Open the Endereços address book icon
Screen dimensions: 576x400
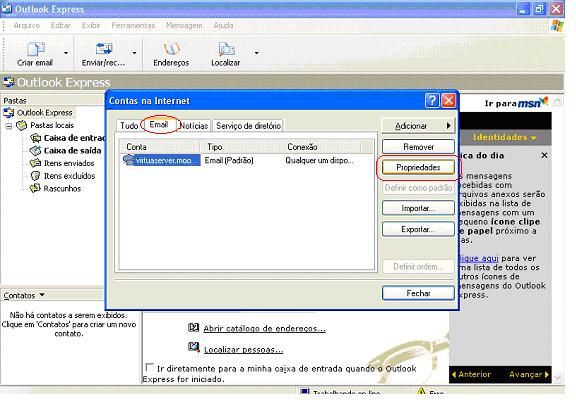171,49
